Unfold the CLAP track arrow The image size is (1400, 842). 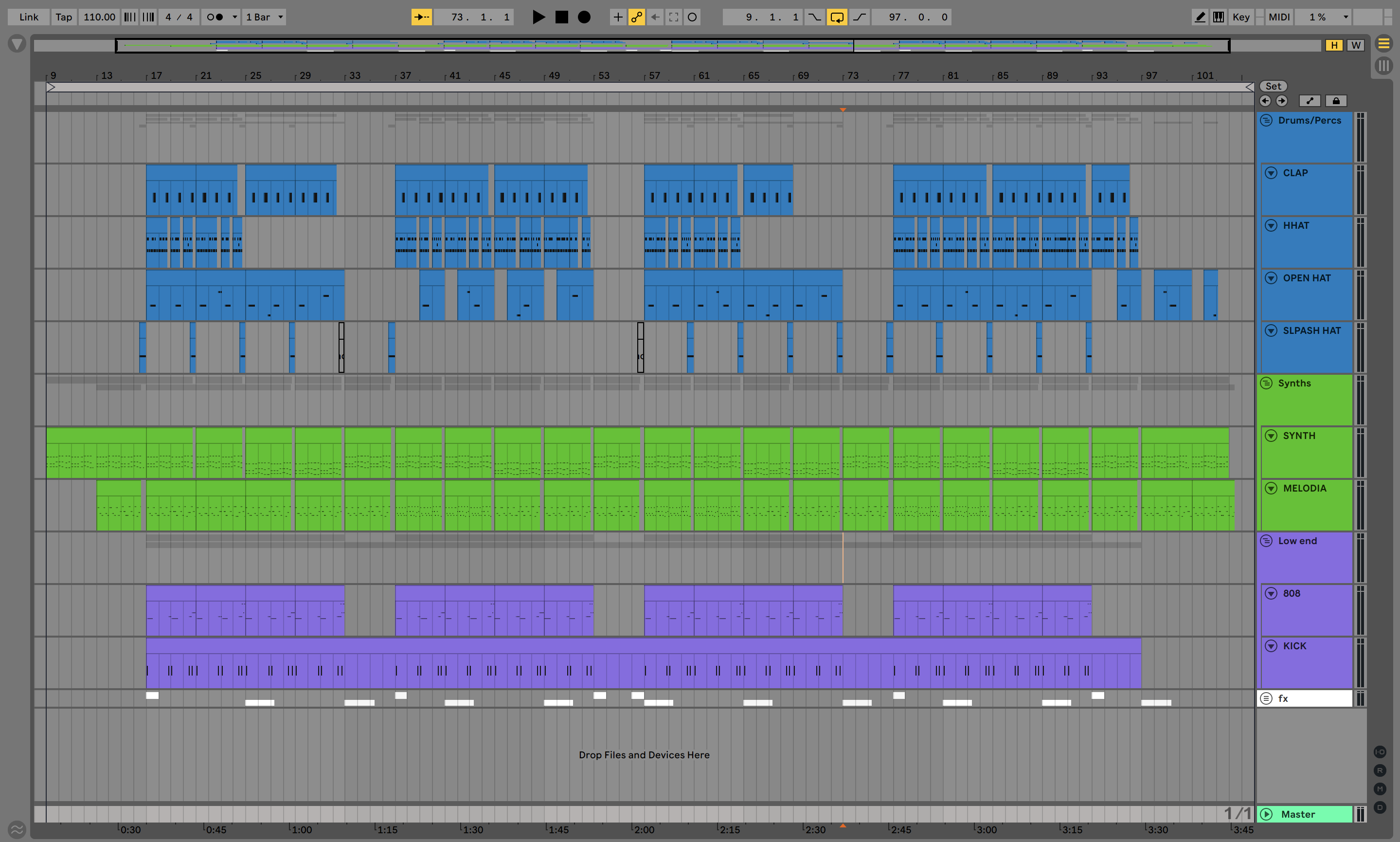tap(1271, 173)
